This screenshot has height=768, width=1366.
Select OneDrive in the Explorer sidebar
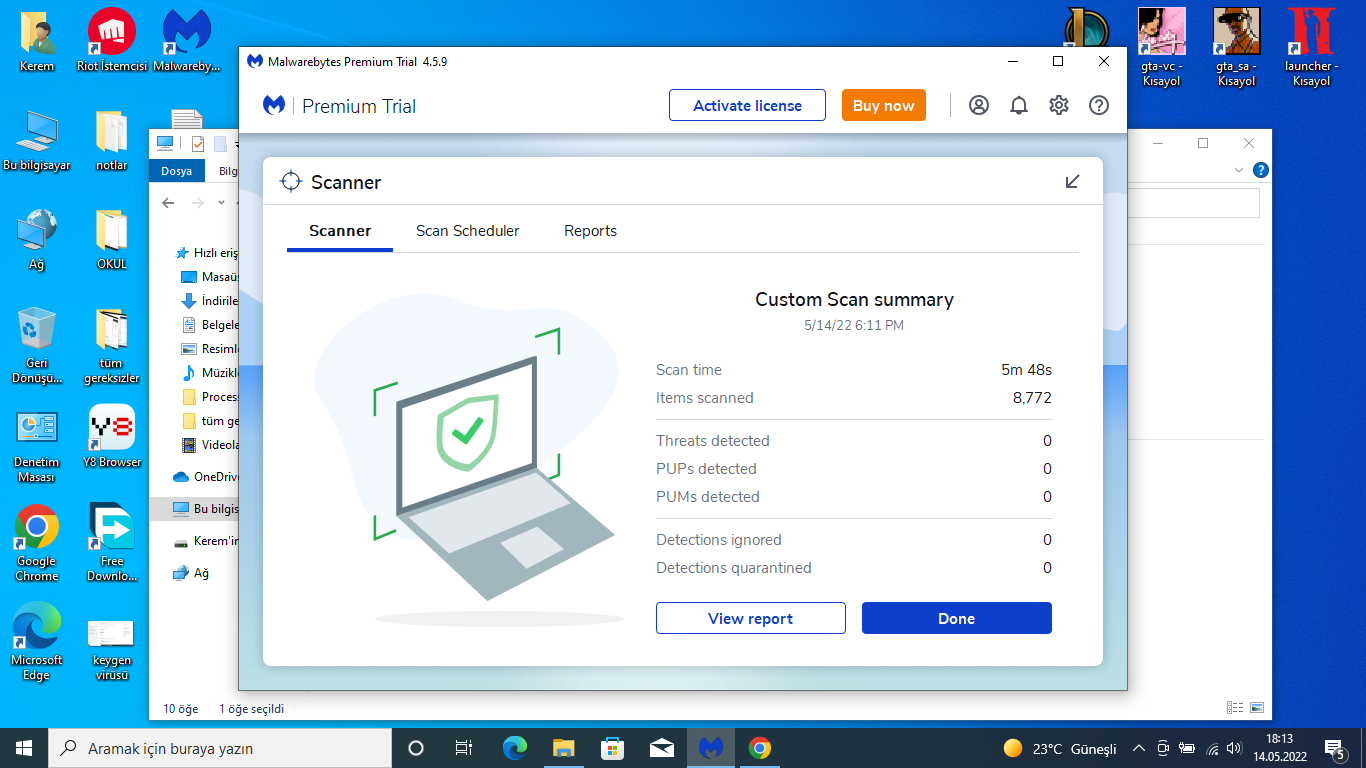[206, 477]
